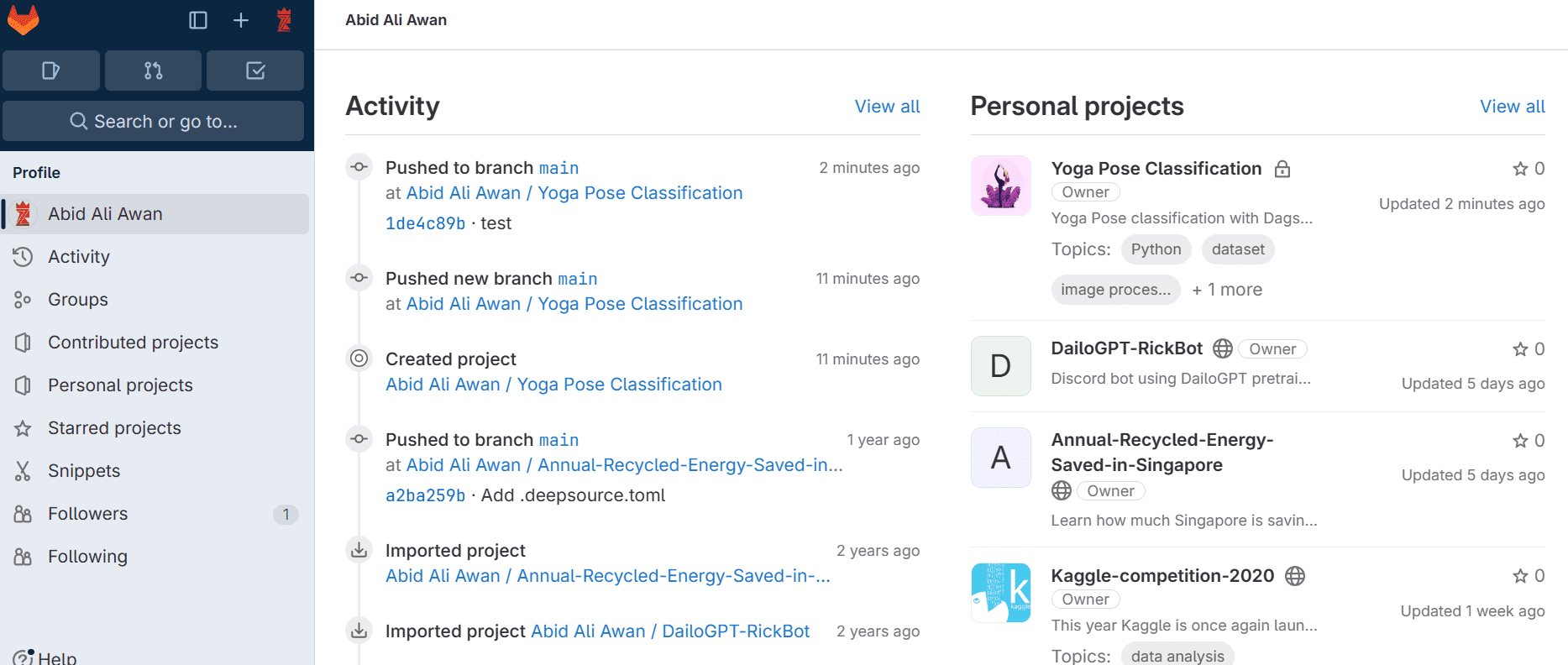Open Kaggle-competition-2020 project title
Screen dimensions: 1568x665
(x=1162, y=576)
